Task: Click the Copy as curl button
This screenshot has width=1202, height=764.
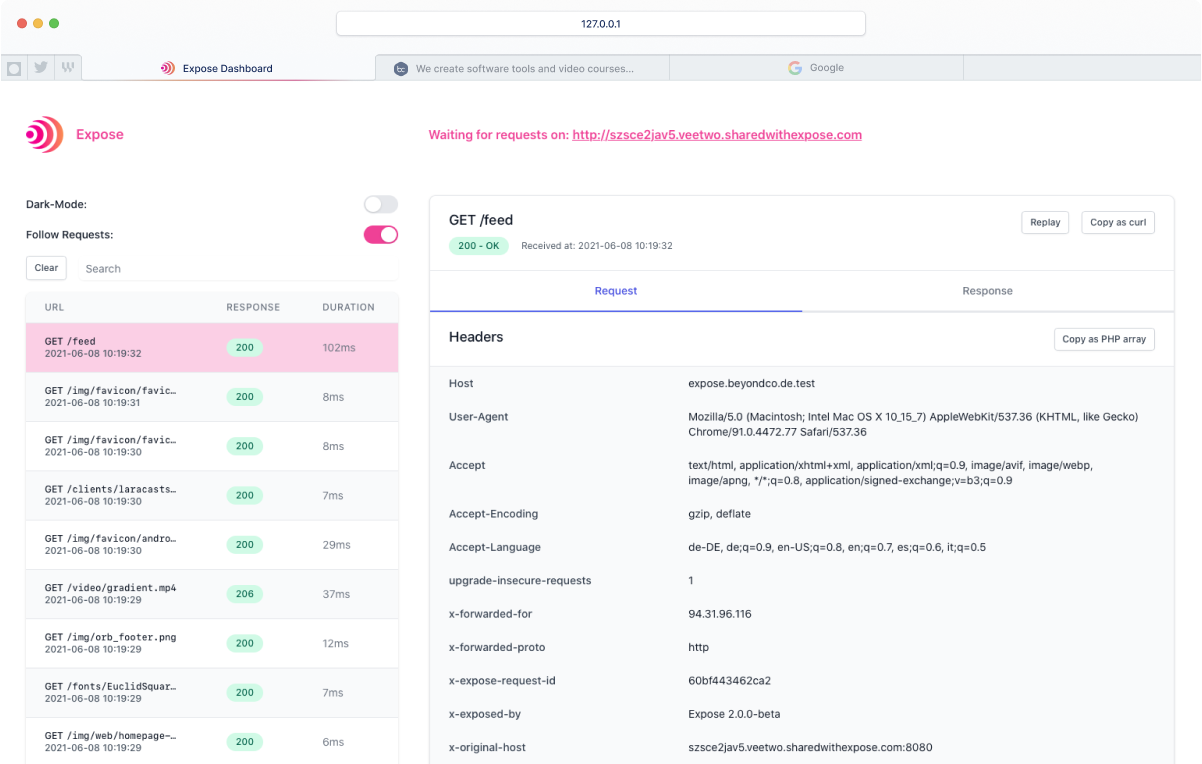Action: pyautogui.click(x=1118, y=222)
